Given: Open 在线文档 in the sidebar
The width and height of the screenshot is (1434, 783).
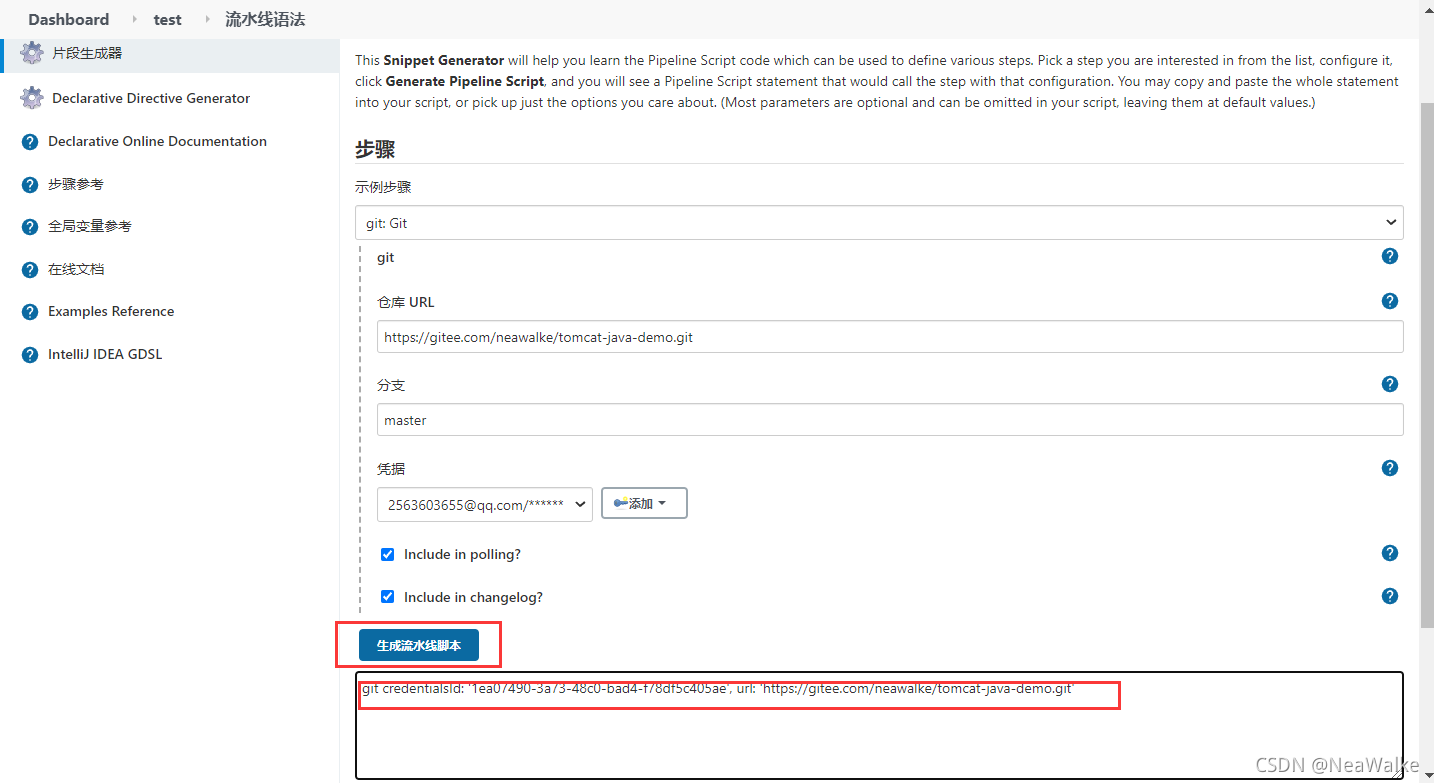Looking at the screenshot, I should click(76, 270).
